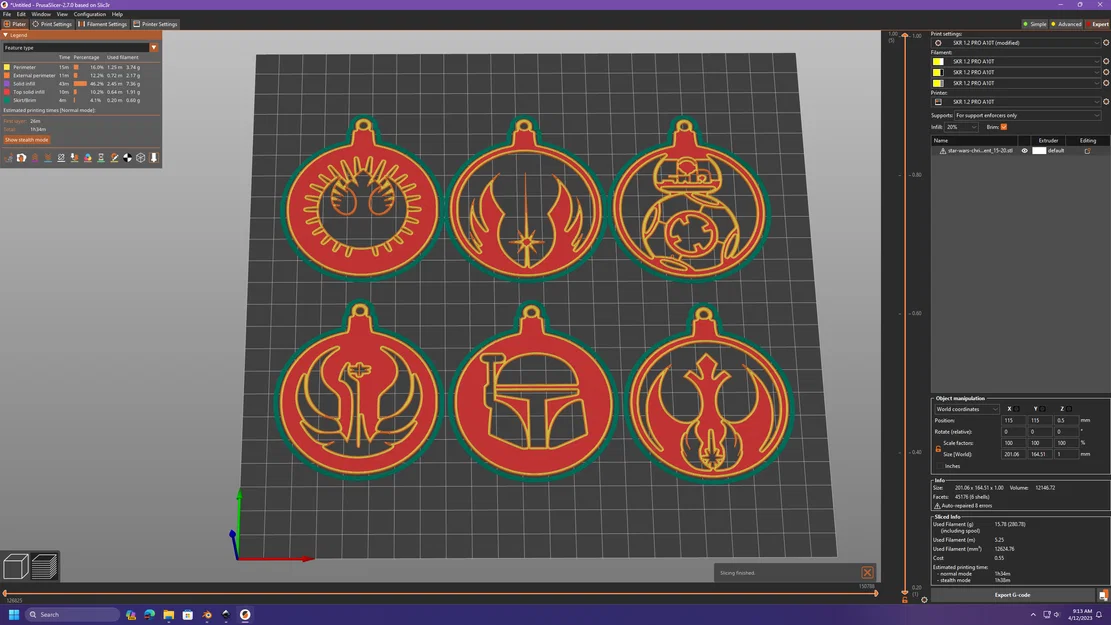
Task: Open Windows taskbar Search box
Action: coord(73,614)
